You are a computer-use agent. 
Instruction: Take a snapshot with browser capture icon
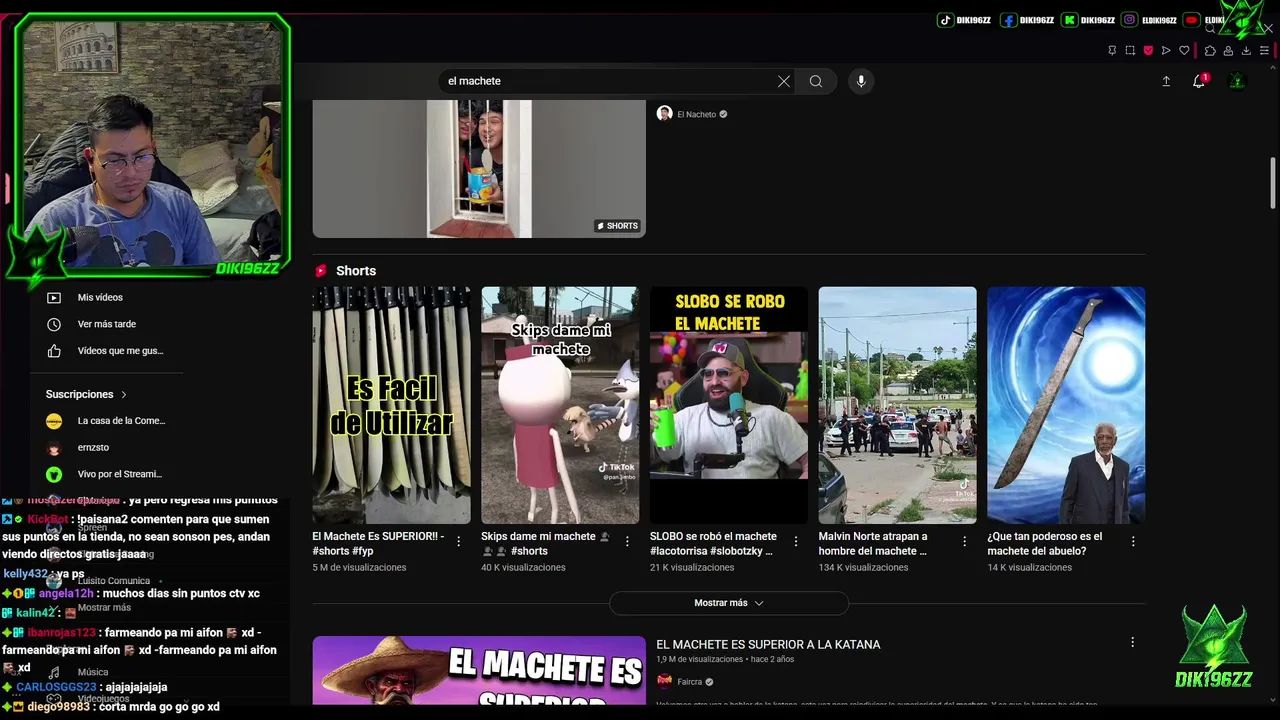pyautogui.click(x=1130, y=50)
